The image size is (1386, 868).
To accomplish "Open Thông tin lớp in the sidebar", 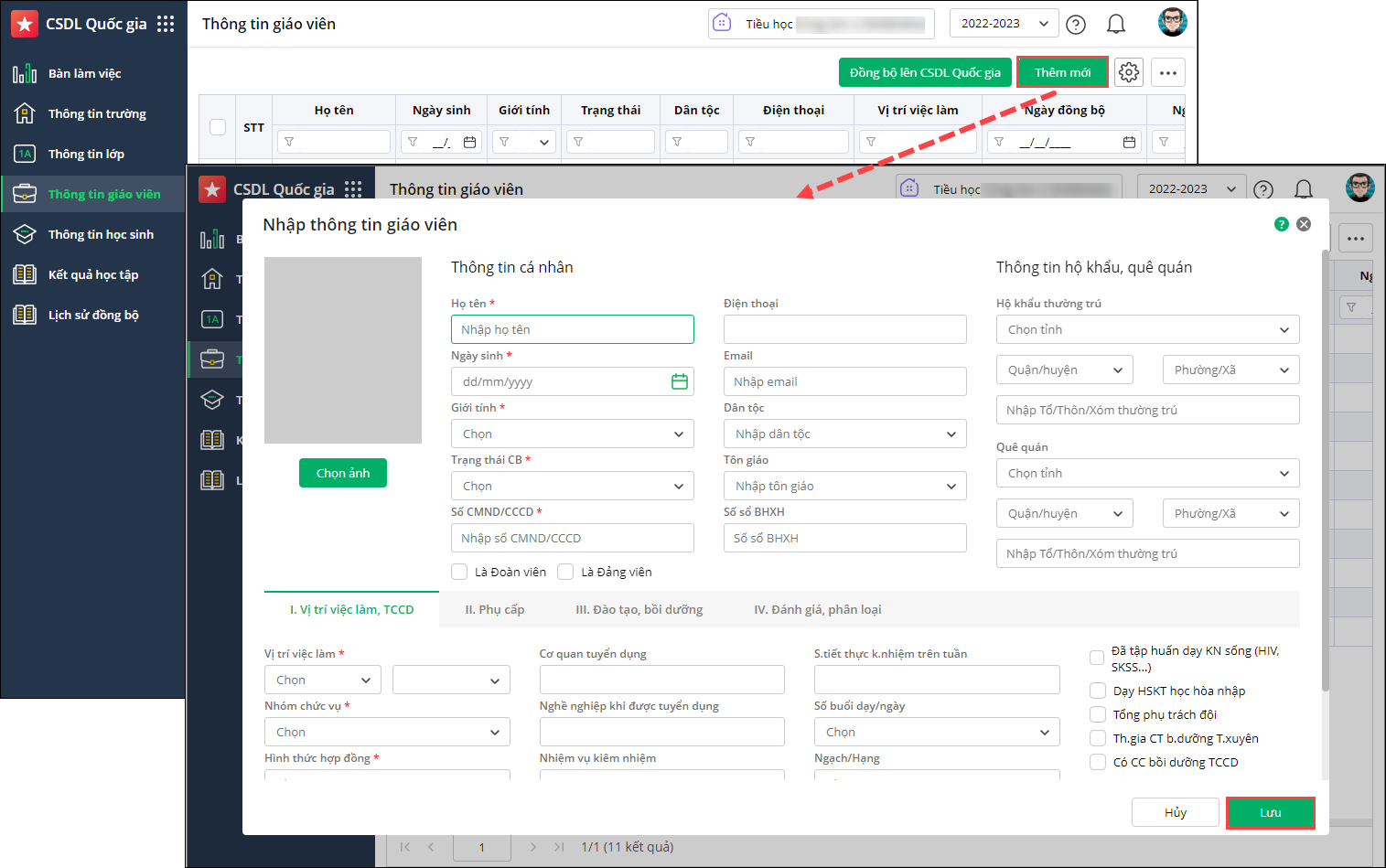I will coord(86,154).
